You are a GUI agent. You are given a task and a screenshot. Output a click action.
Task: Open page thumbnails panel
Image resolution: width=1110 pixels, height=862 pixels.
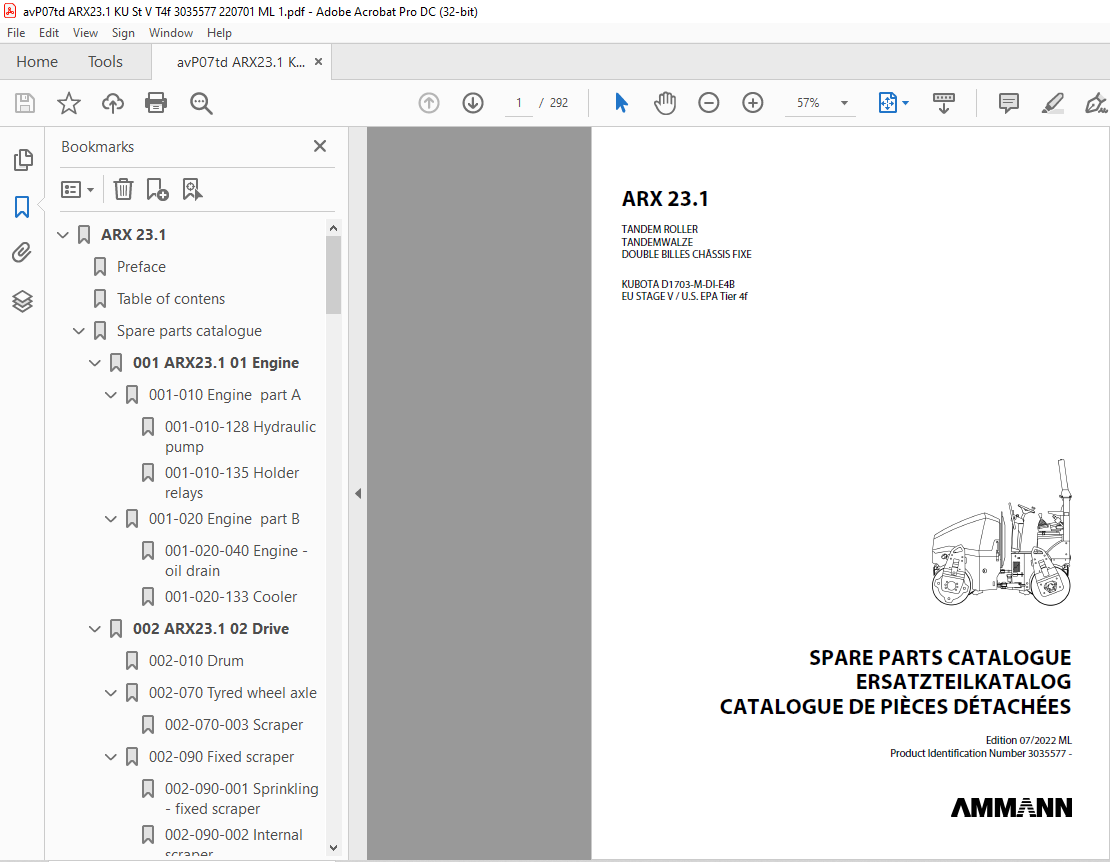pos(23,160)
